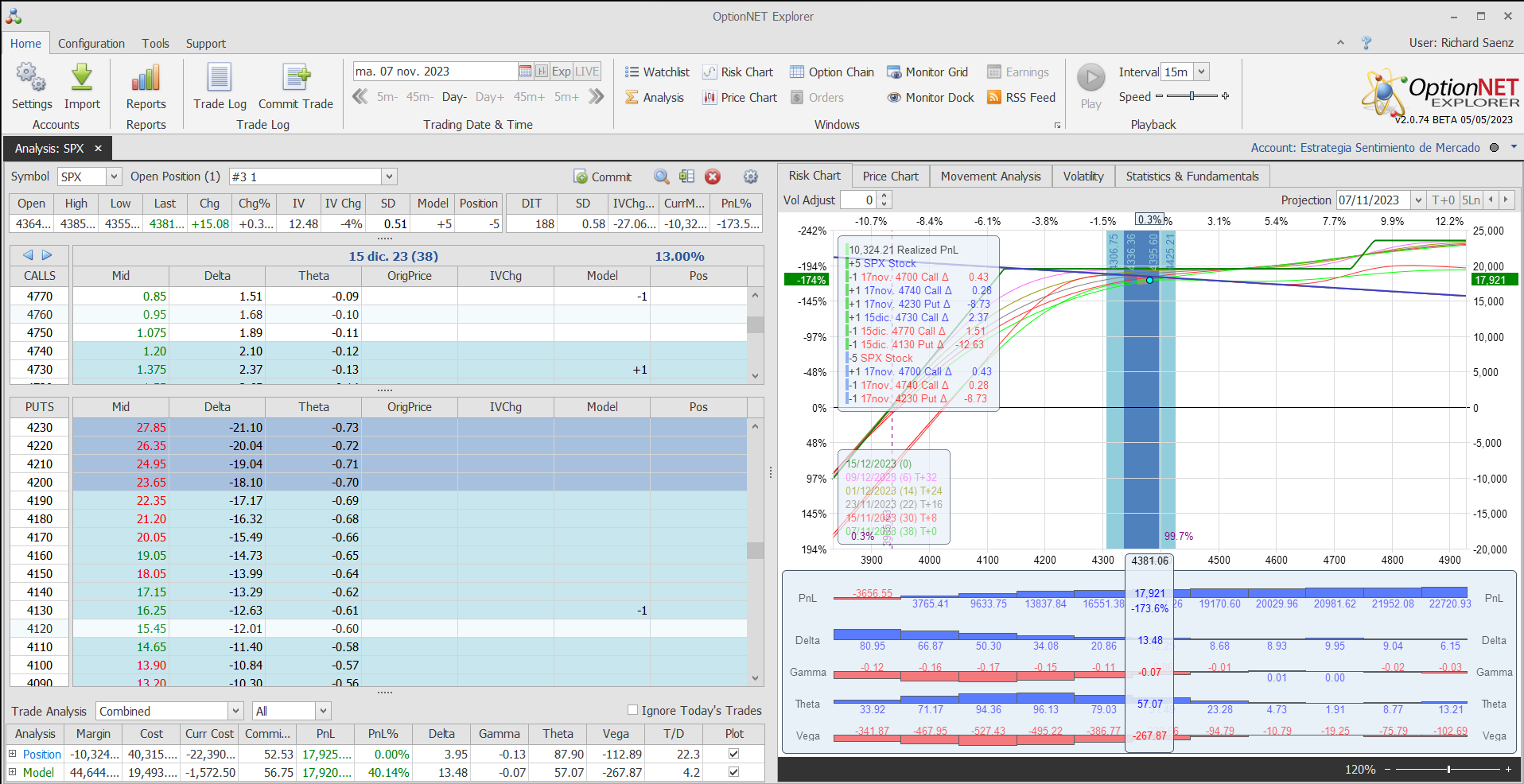
Task: Step forward 45 minutes with 45m+
Action: tap(529, 97)
